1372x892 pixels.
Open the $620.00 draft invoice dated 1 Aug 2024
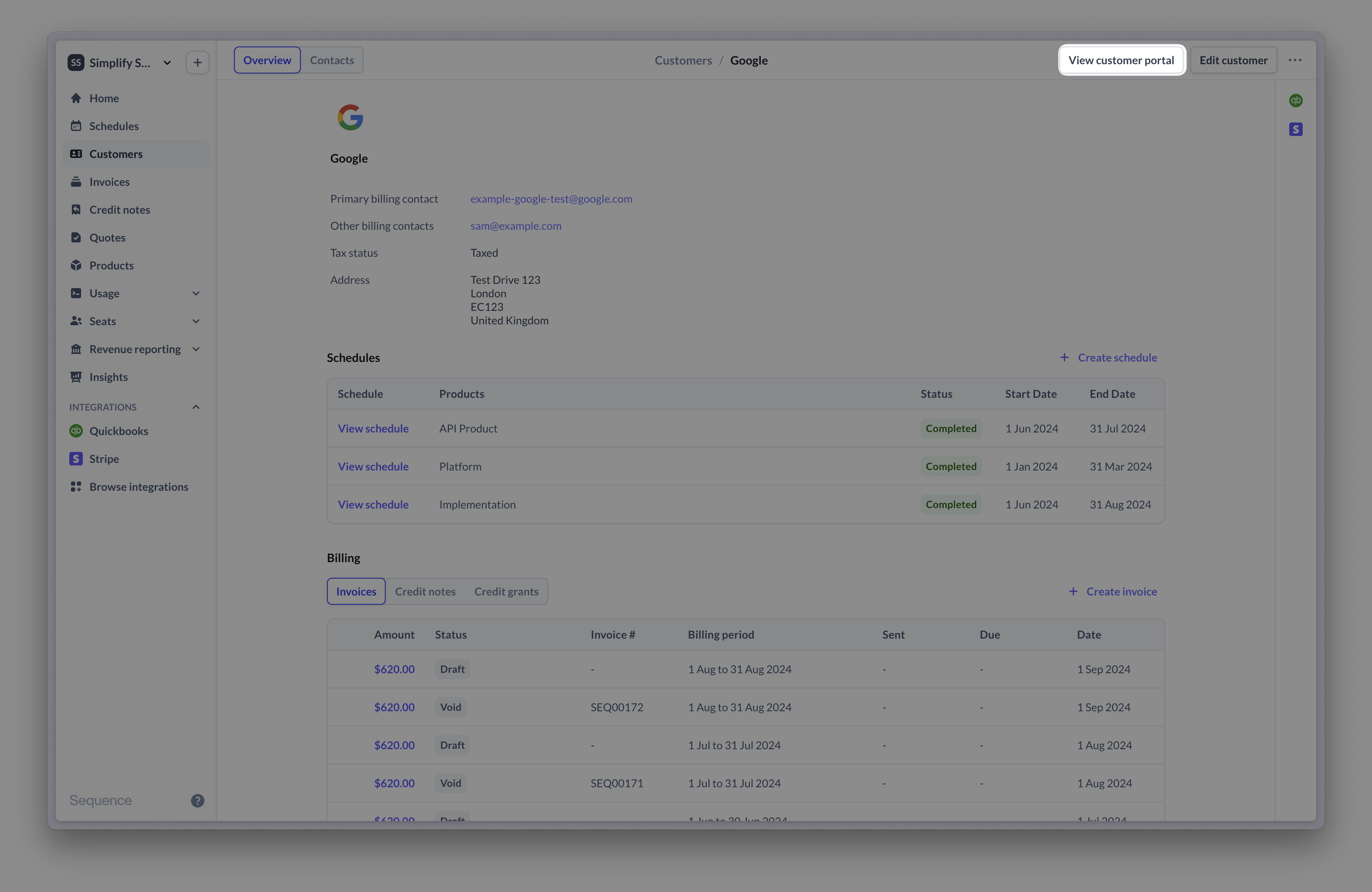point(394,745)
